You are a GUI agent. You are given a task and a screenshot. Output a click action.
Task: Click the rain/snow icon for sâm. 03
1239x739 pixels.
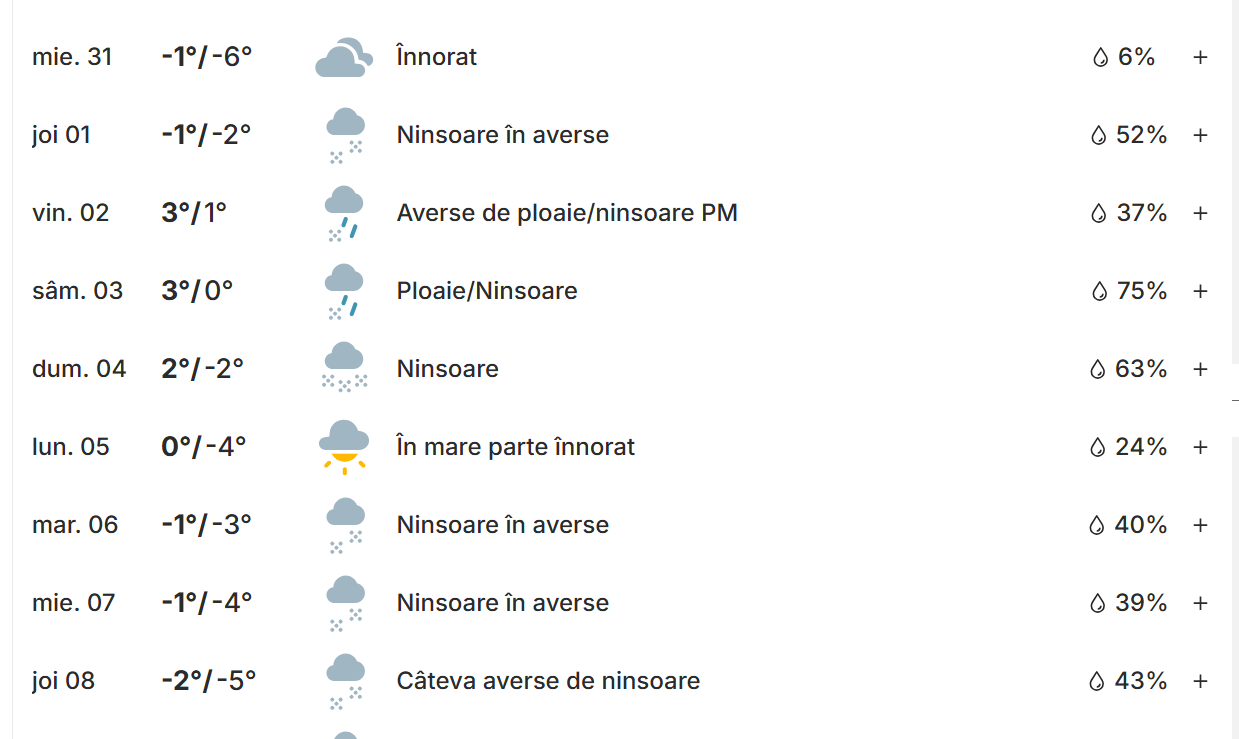(343, 291)
